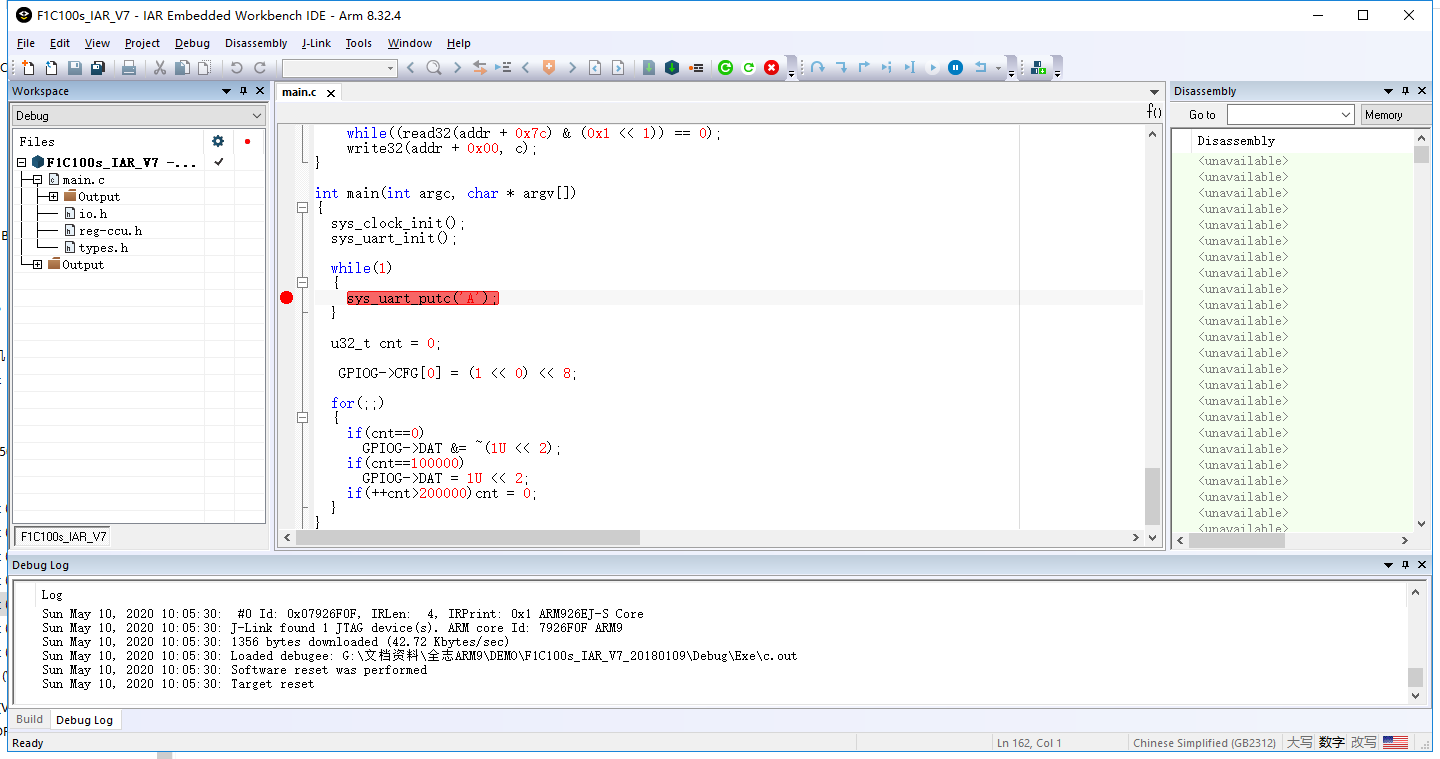1440x759 pixels.
Task: Click the Break pause debug button
Action: click(955, 68)
